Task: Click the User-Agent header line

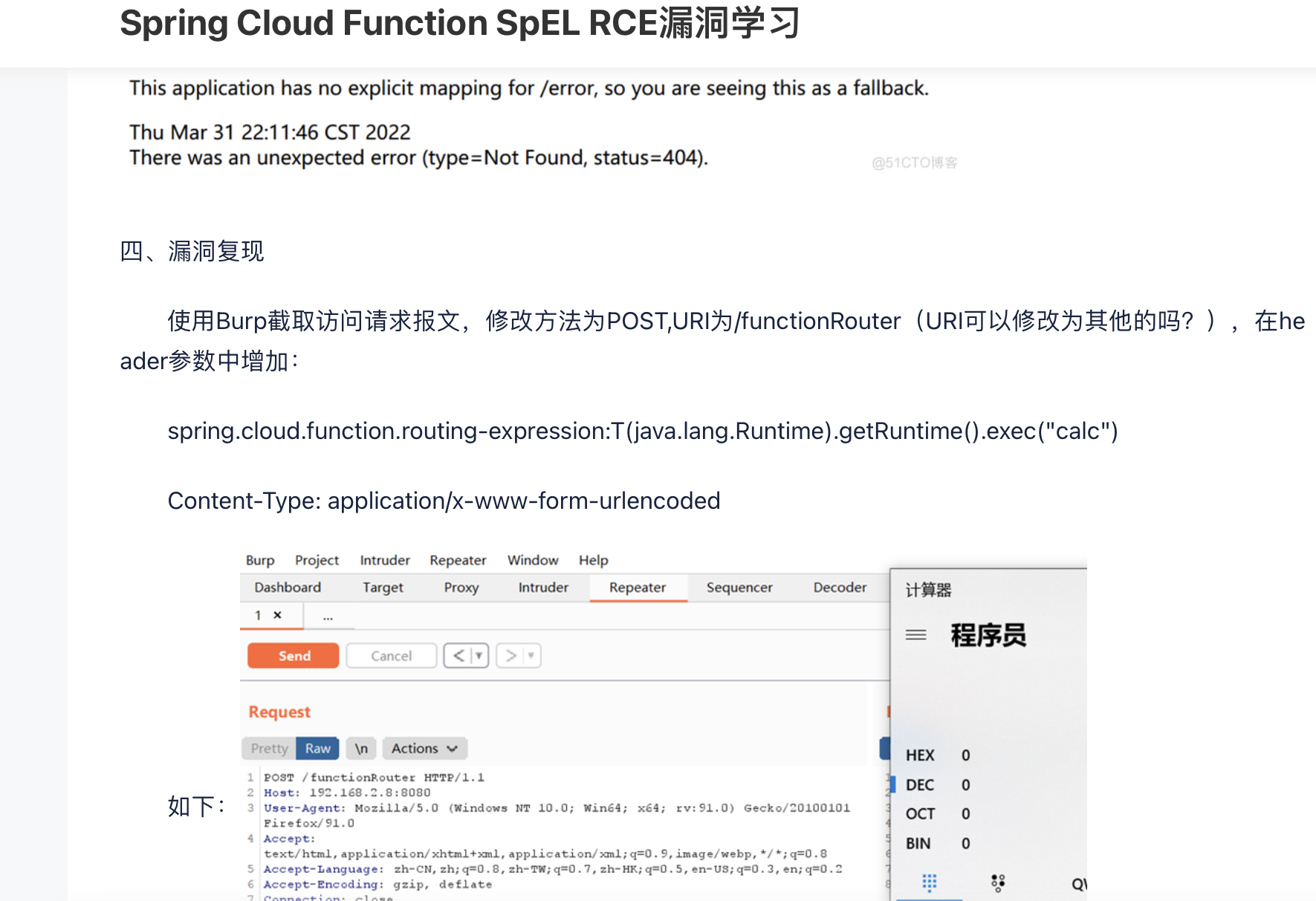Action: [557, 816]
